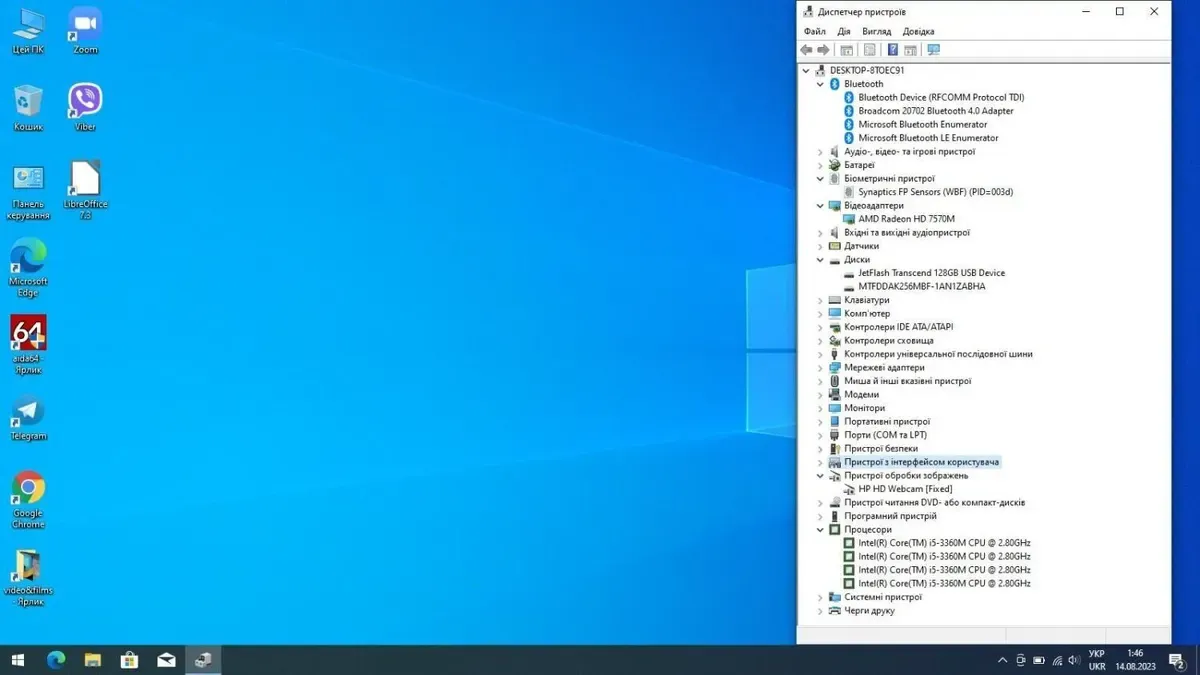Select the Zoom desktop icon
1200x675 pixels.
coord(85,25)
